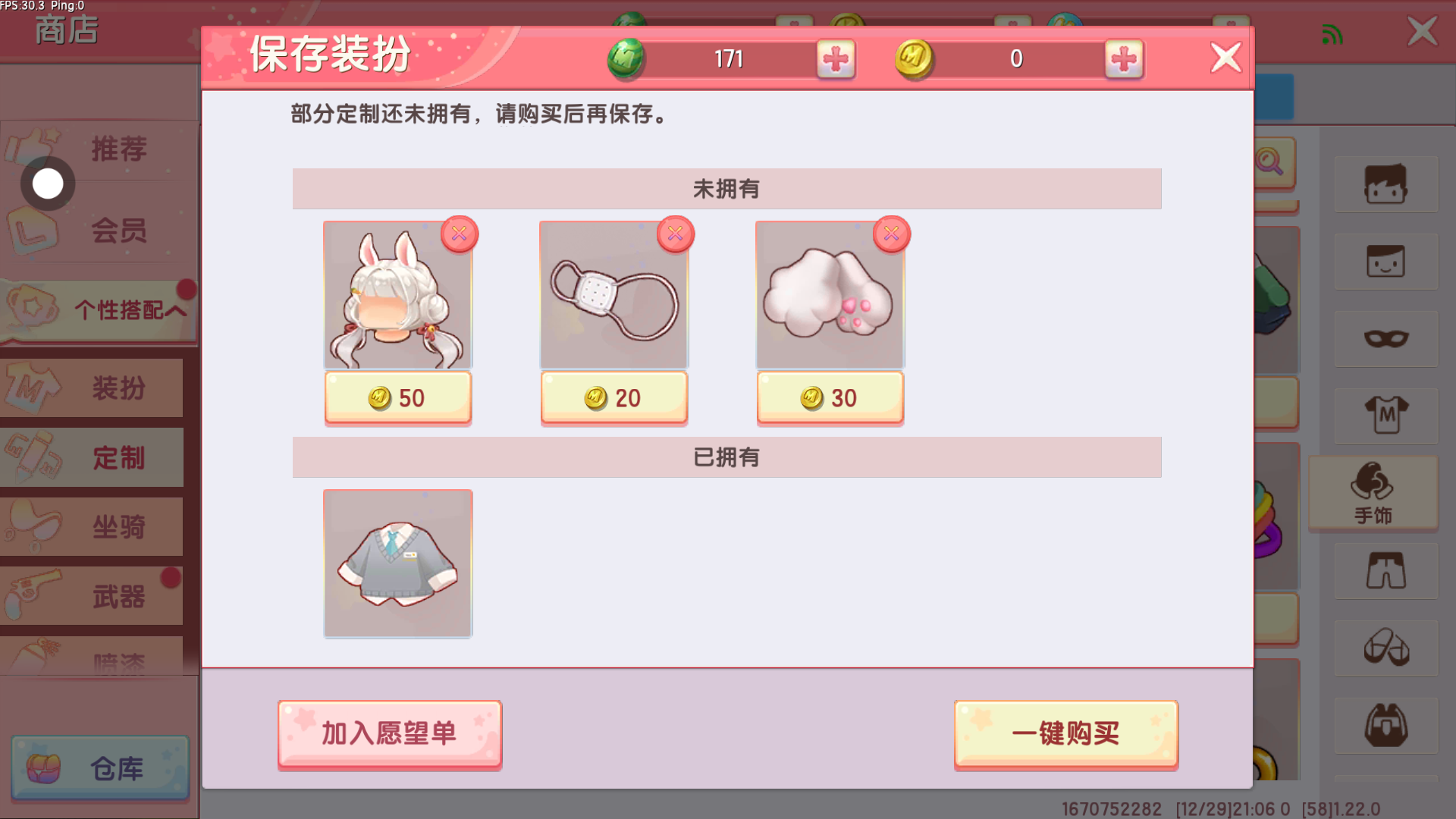Click the 加入愿望单 button

click(x=390, y=734)
